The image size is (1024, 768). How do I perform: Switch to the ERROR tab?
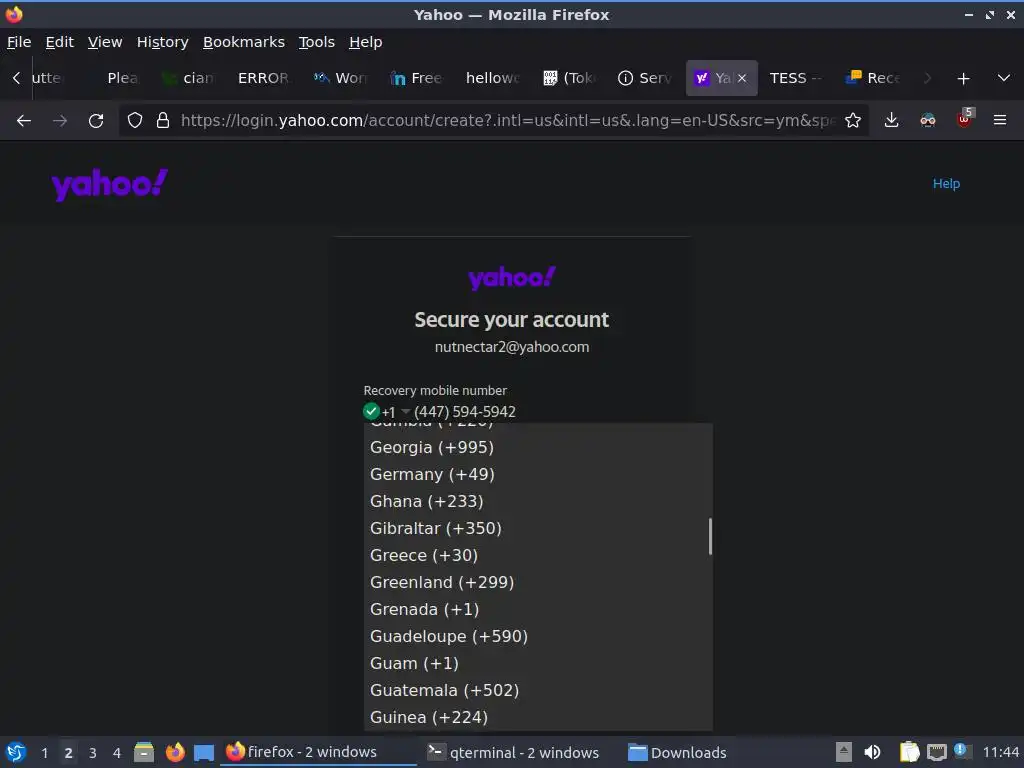[263, 78]
